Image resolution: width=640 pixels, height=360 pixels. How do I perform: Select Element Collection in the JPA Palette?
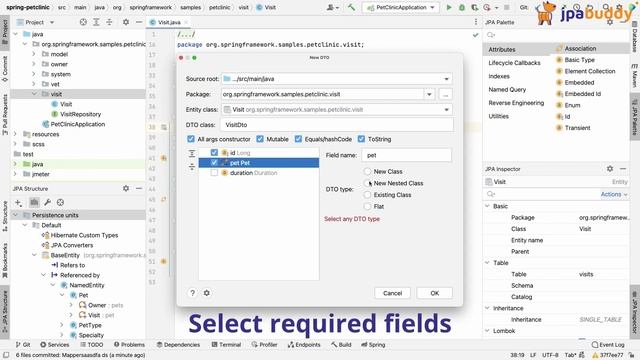pos(590,71)
